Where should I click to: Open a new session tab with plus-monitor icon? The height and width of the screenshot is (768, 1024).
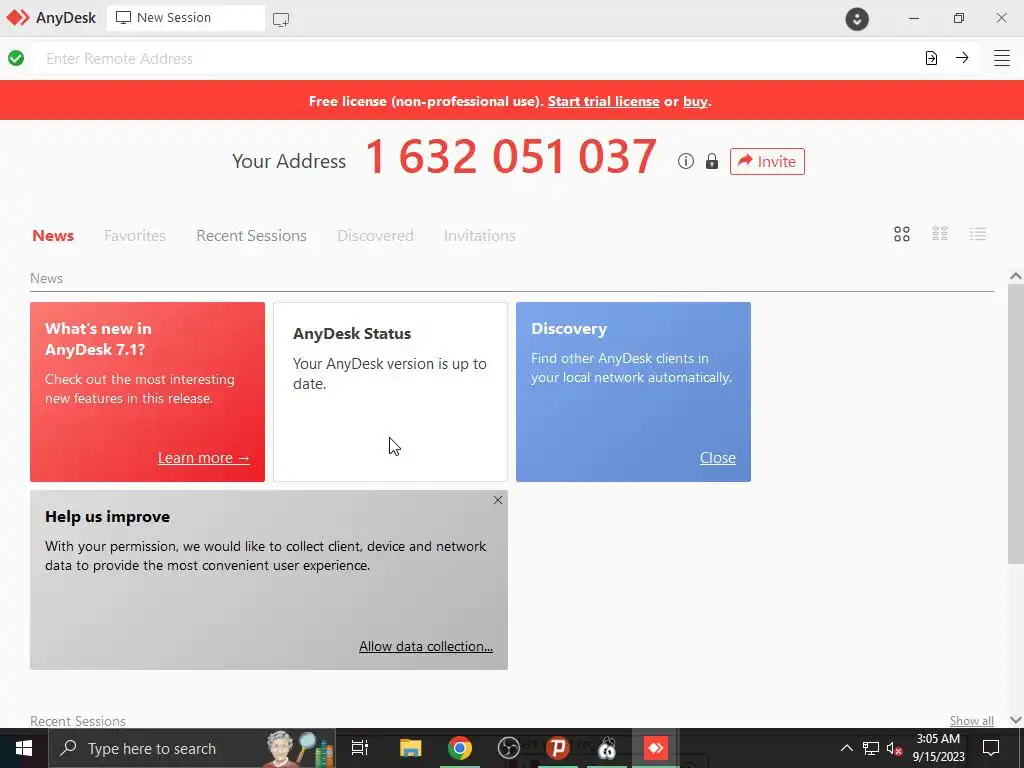click(x=281, y=20)
